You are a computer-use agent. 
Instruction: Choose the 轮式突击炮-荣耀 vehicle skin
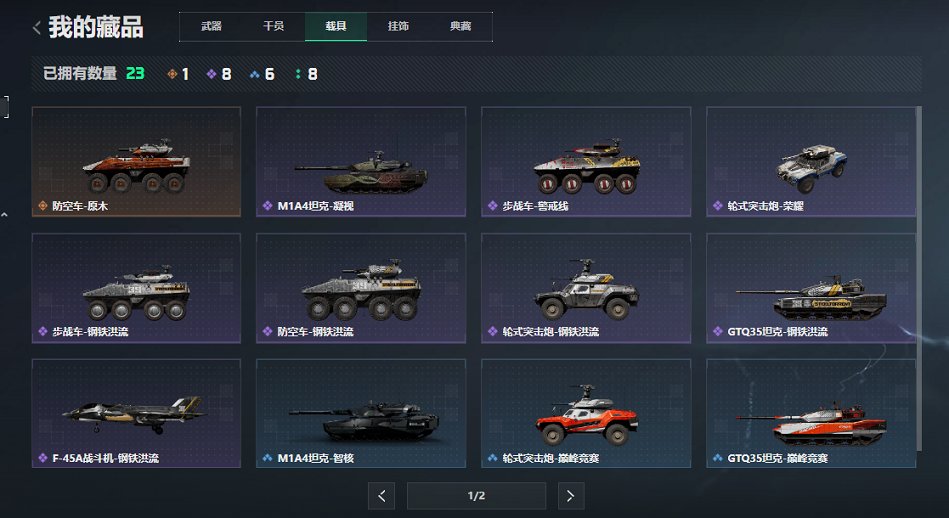tap(811, 162)
